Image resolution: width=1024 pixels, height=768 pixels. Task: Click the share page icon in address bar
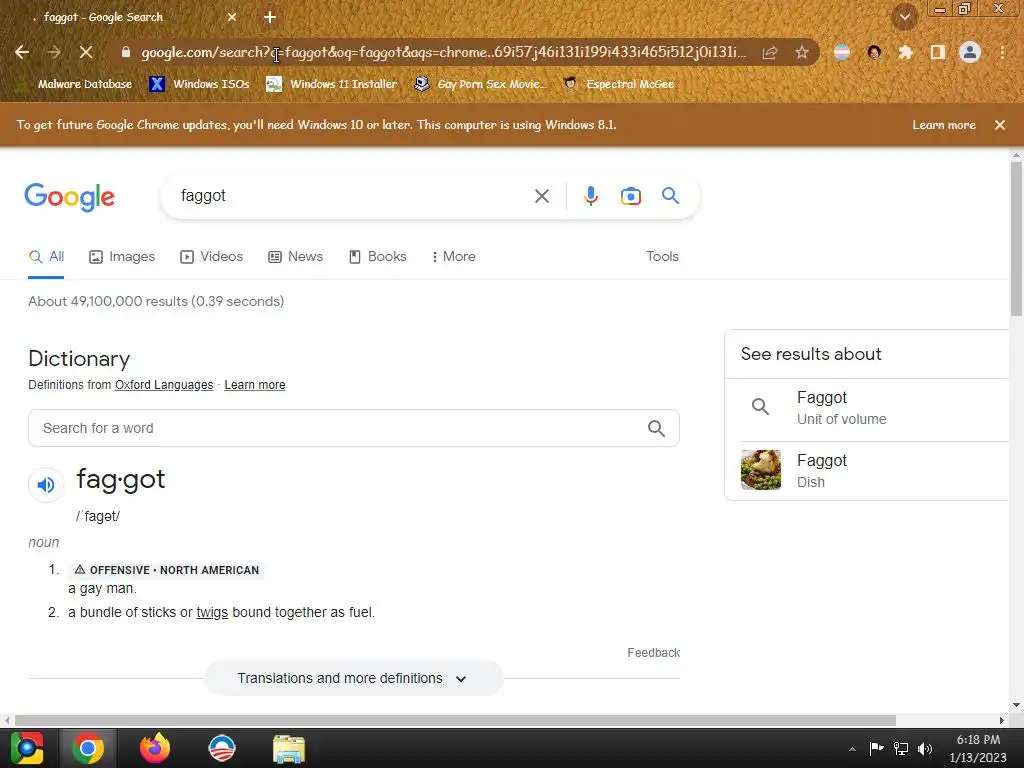click(x=770, y=52)
